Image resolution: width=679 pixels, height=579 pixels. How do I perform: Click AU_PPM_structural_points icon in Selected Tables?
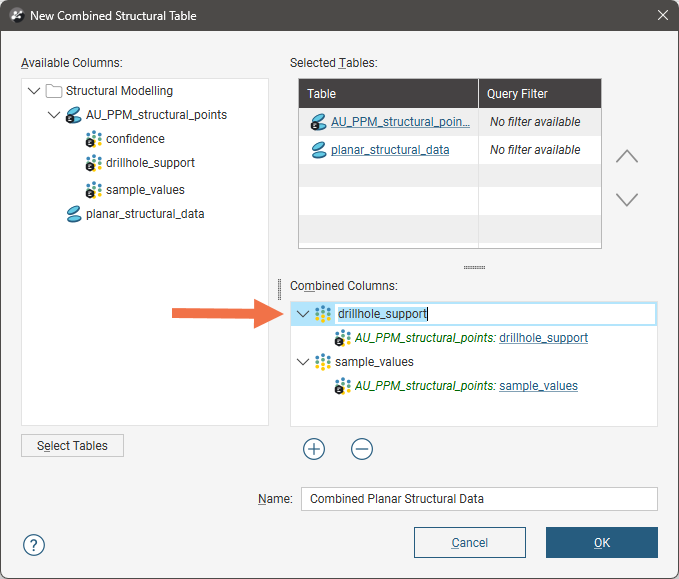click(x=318, y=122)
